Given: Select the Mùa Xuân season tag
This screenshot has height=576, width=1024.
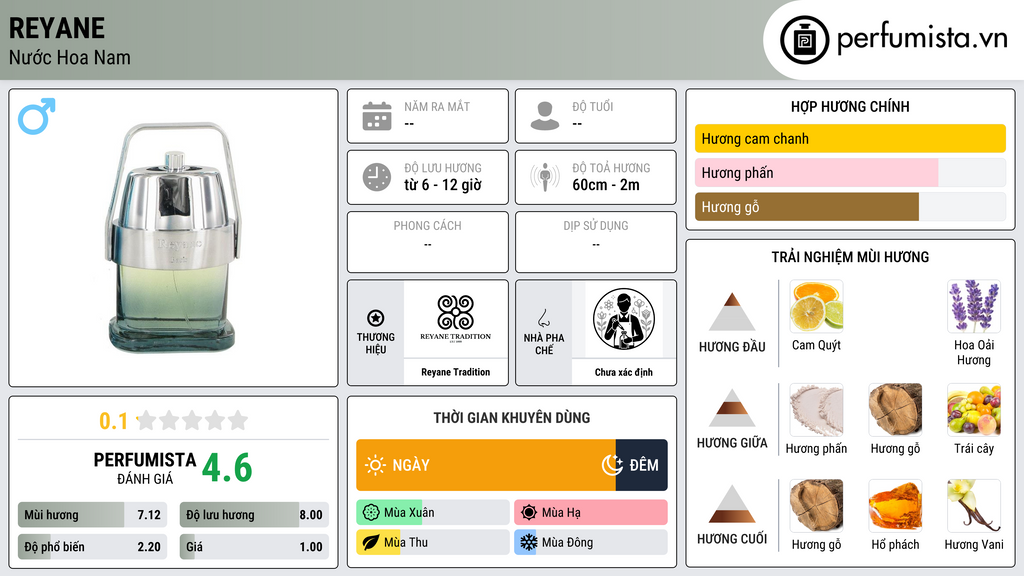Looking at the screenshot, I should coord(432,513).
